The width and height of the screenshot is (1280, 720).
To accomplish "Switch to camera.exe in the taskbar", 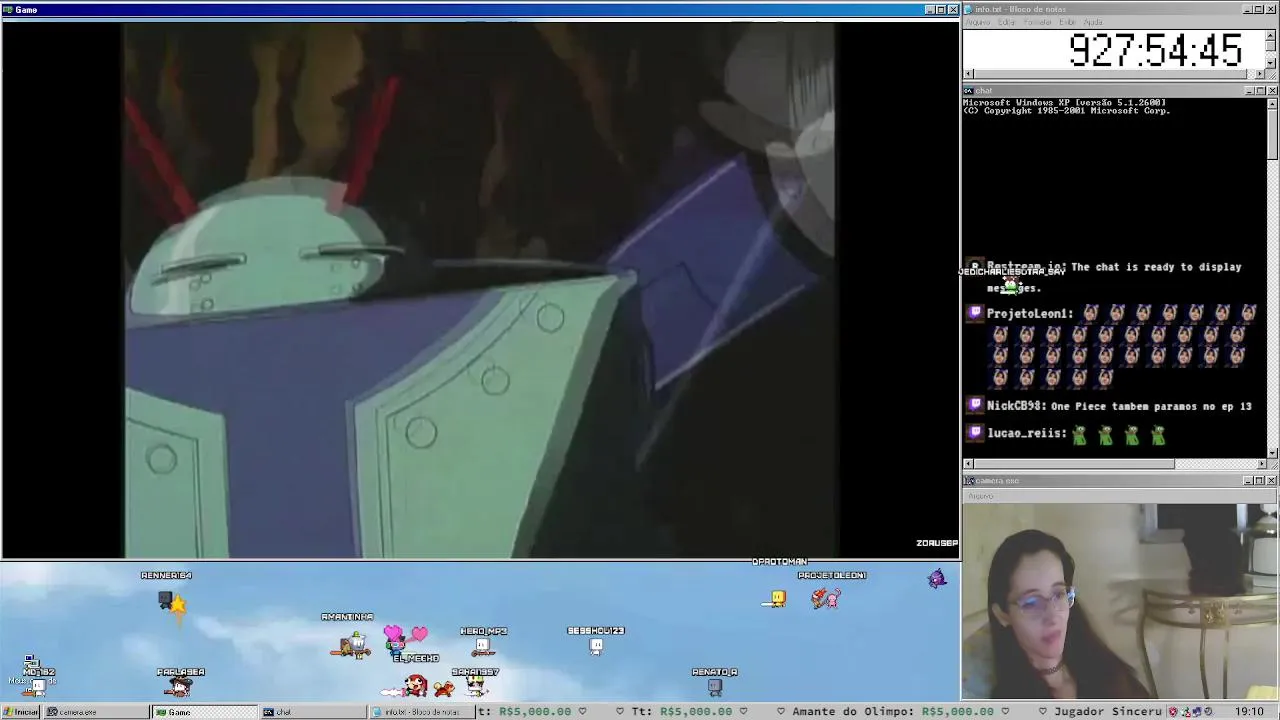I will tap(95, 712).
